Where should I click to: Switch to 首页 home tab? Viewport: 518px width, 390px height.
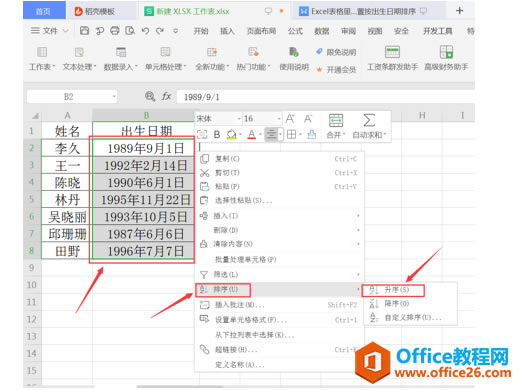(x=44, y=11)
